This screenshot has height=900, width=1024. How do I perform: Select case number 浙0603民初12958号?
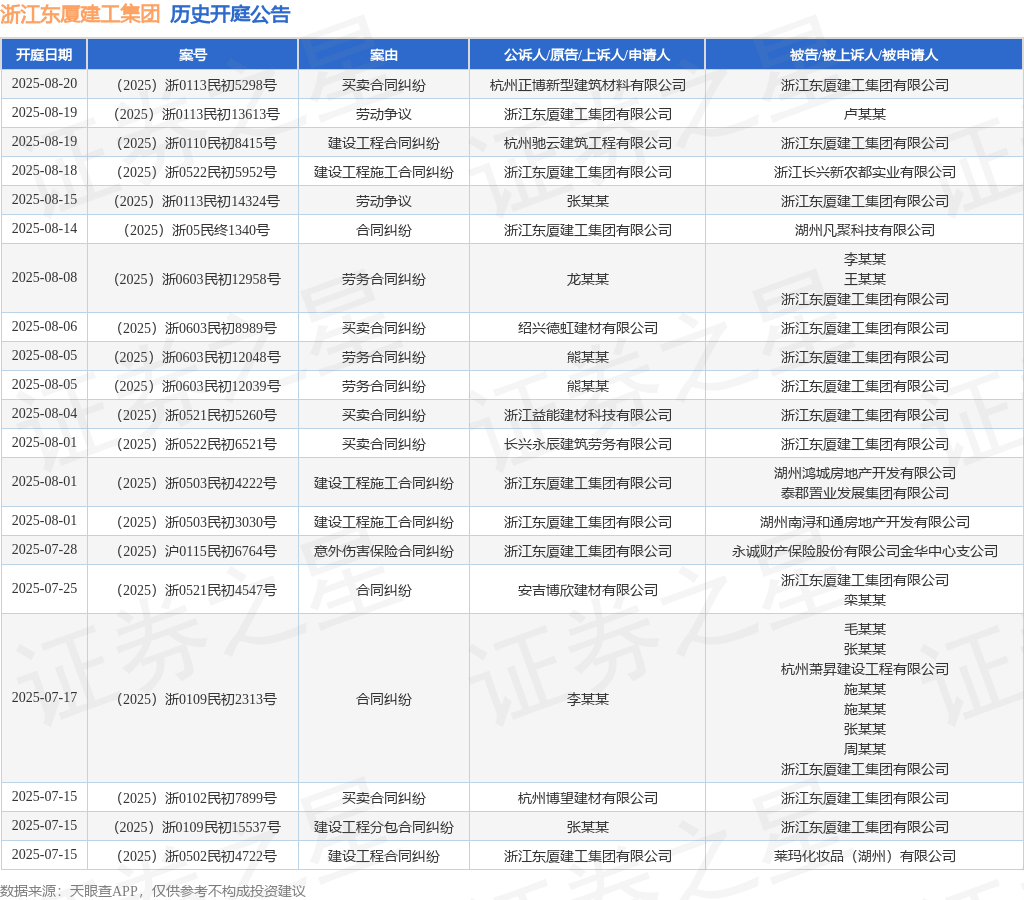coord(221,280)
